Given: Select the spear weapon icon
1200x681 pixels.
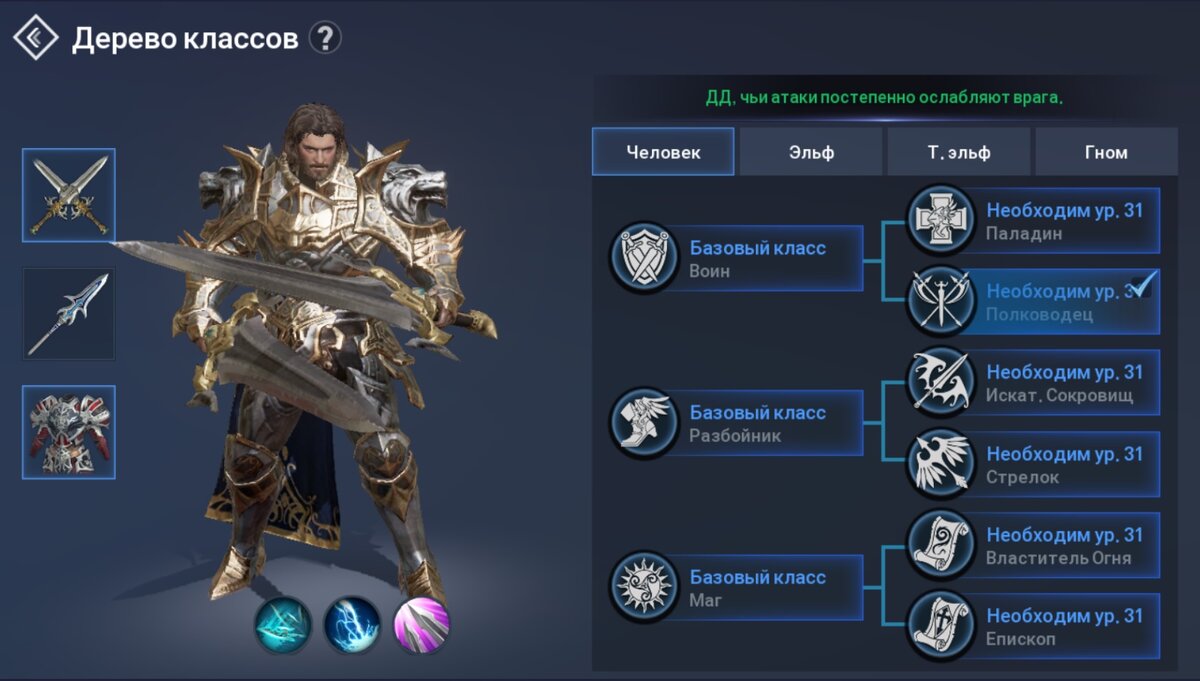Looking at the screenshot, I should click(69, 314).
